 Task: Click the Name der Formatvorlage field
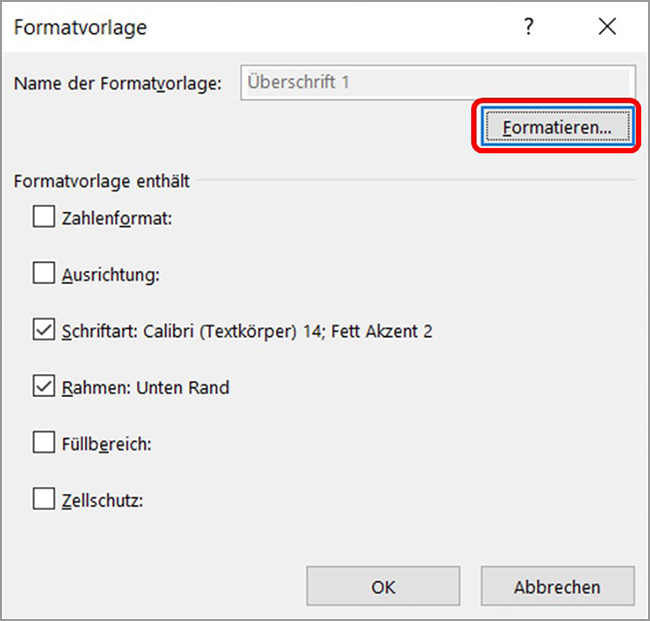[438, 82]
